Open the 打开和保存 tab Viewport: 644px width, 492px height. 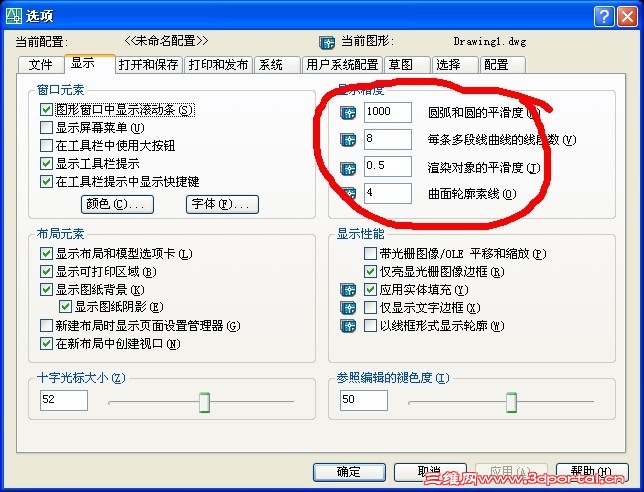pos(149,64)
